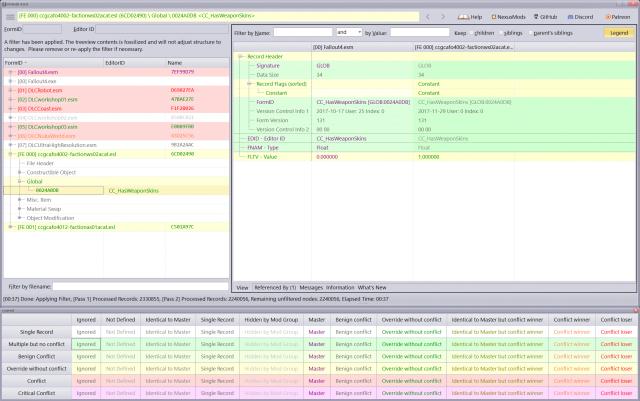Enable the Keep parent's siblings checkbox
The image size is (640, 401).
click(531, 33)
